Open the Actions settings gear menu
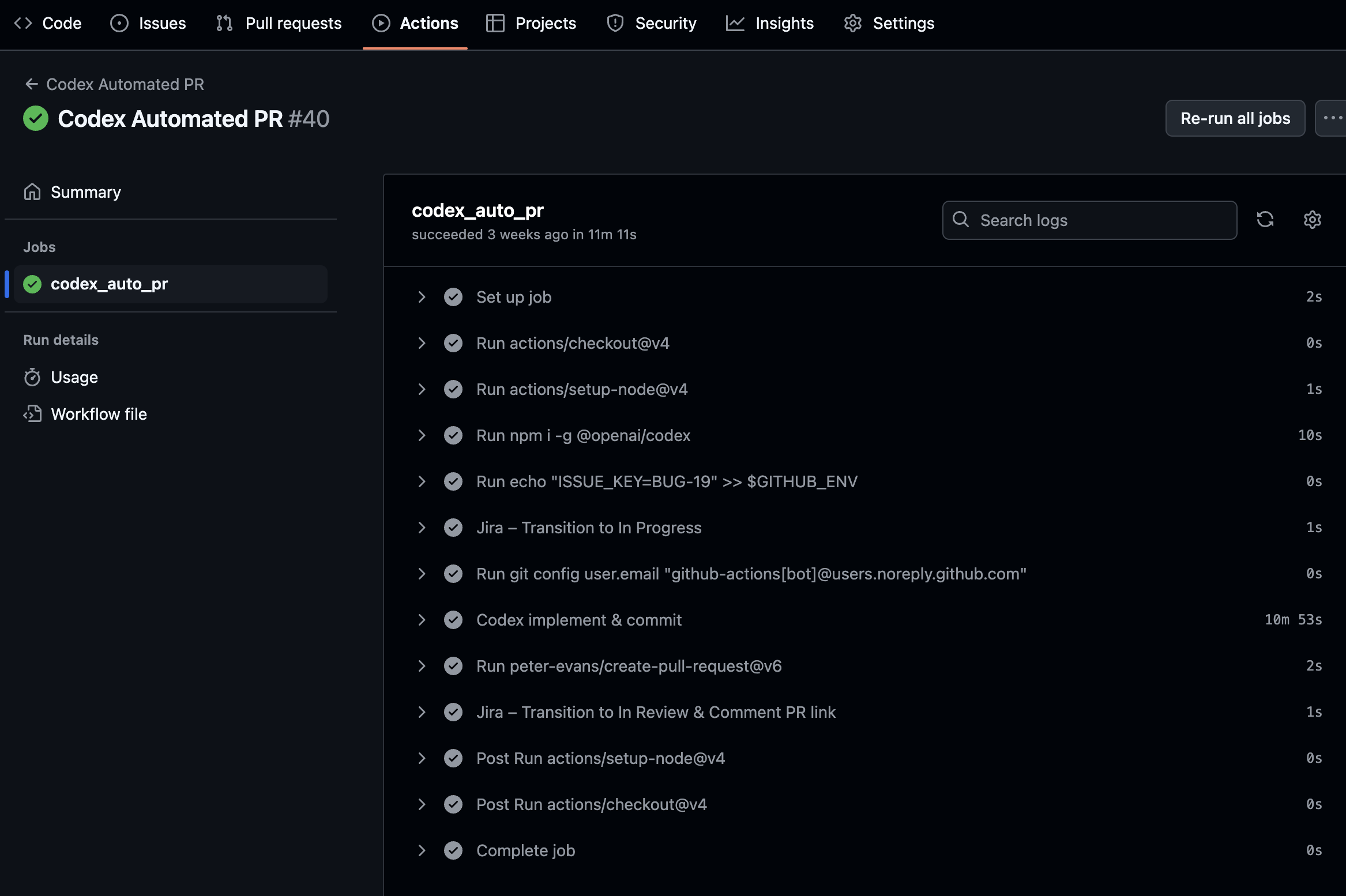Screen dimensions: 1346x896 pos(1311,220)
